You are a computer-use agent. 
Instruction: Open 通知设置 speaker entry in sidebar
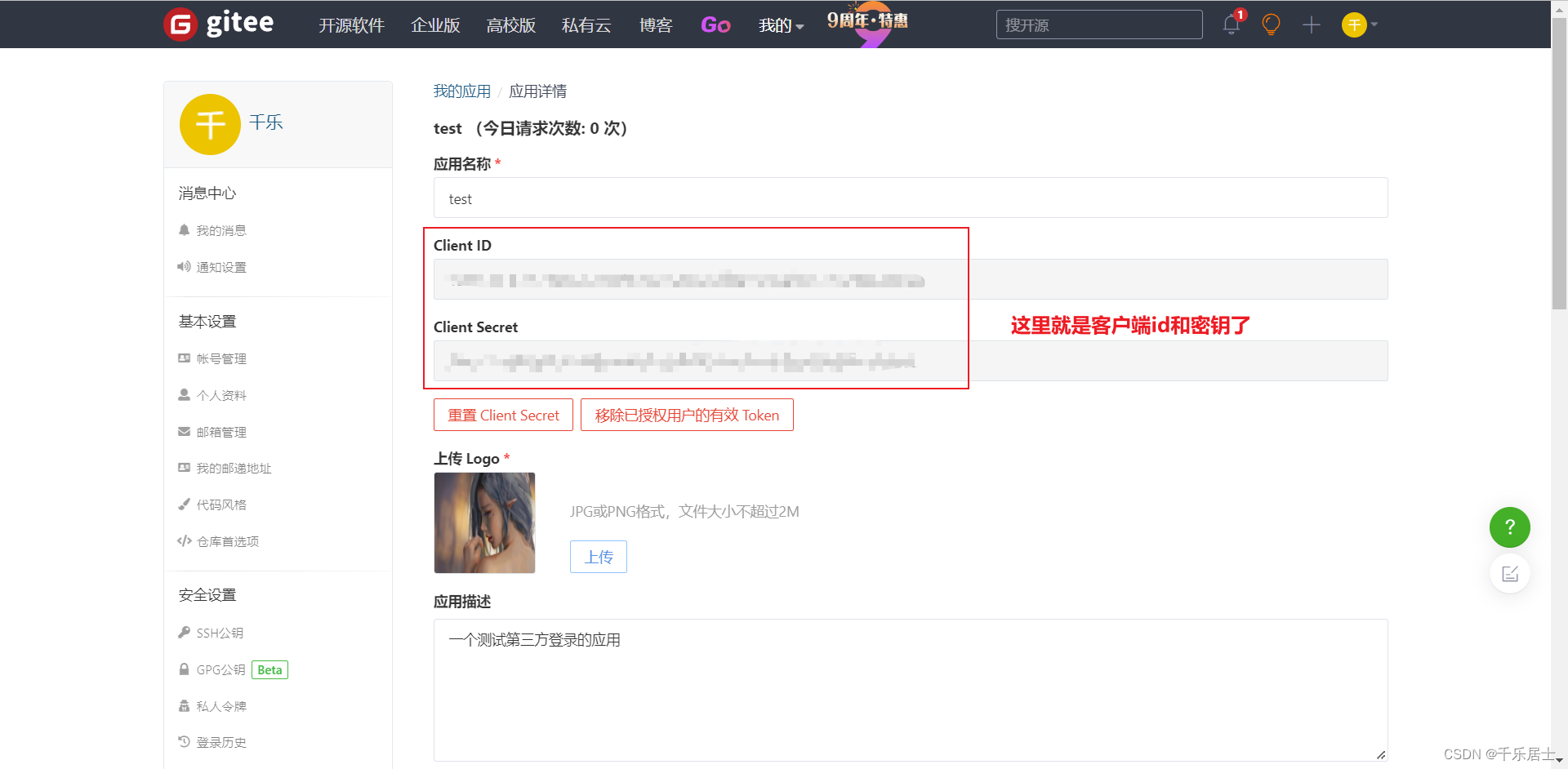click(220, 266)
